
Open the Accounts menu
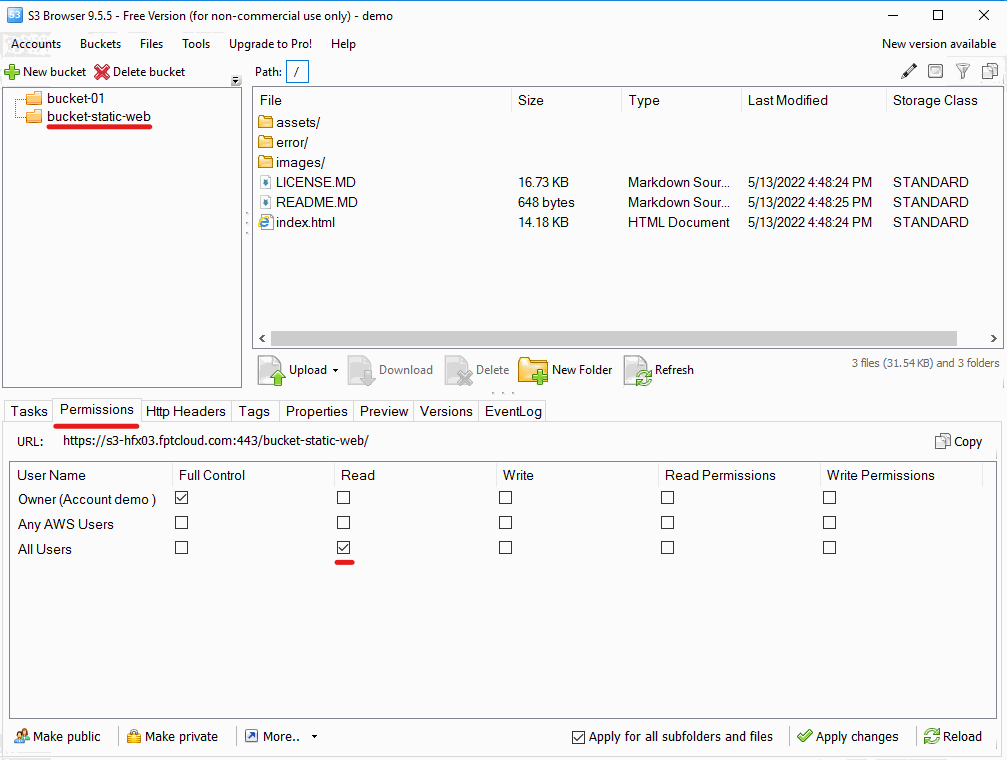[x=36, y=44]
